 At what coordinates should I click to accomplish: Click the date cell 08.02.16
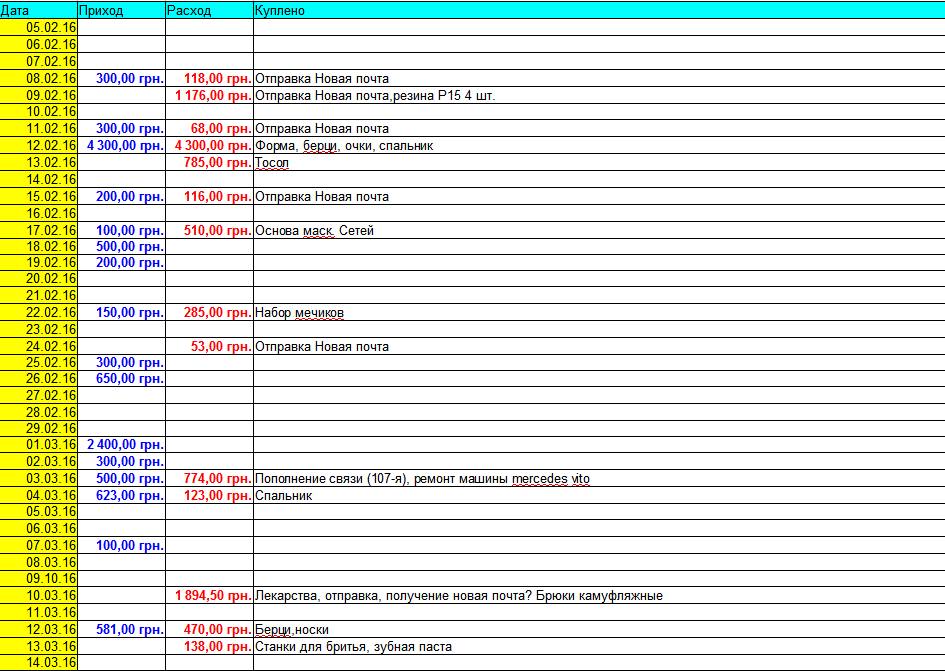[39, 78]
